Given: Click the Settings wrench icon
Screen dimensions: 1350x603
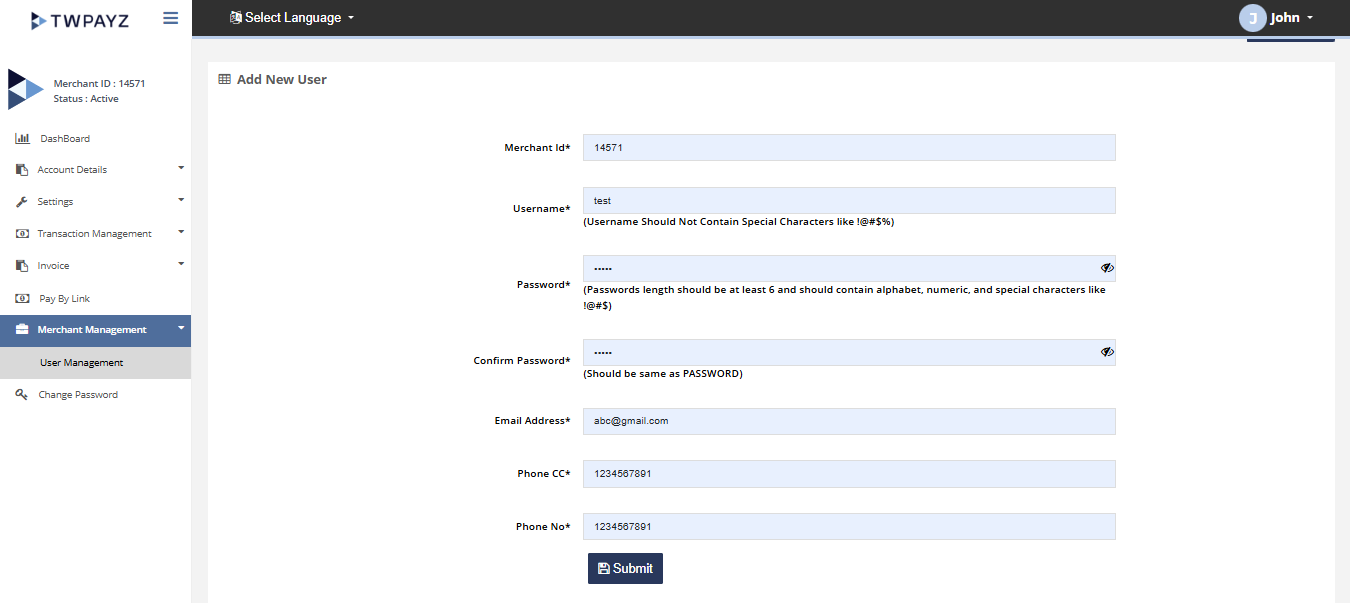Looking at the screenshot, I should [x=22, y=202].
